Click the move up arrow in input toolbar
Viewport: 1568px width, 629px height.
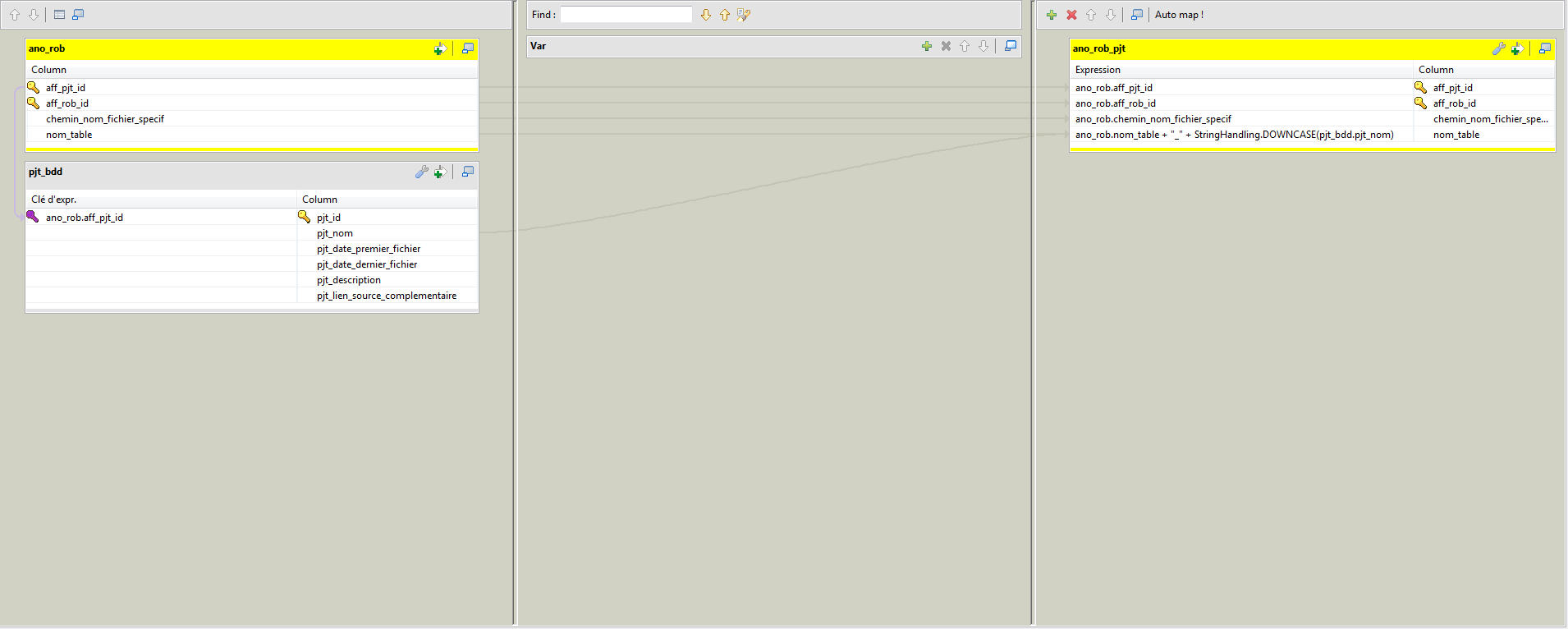[x=15, y=15]
